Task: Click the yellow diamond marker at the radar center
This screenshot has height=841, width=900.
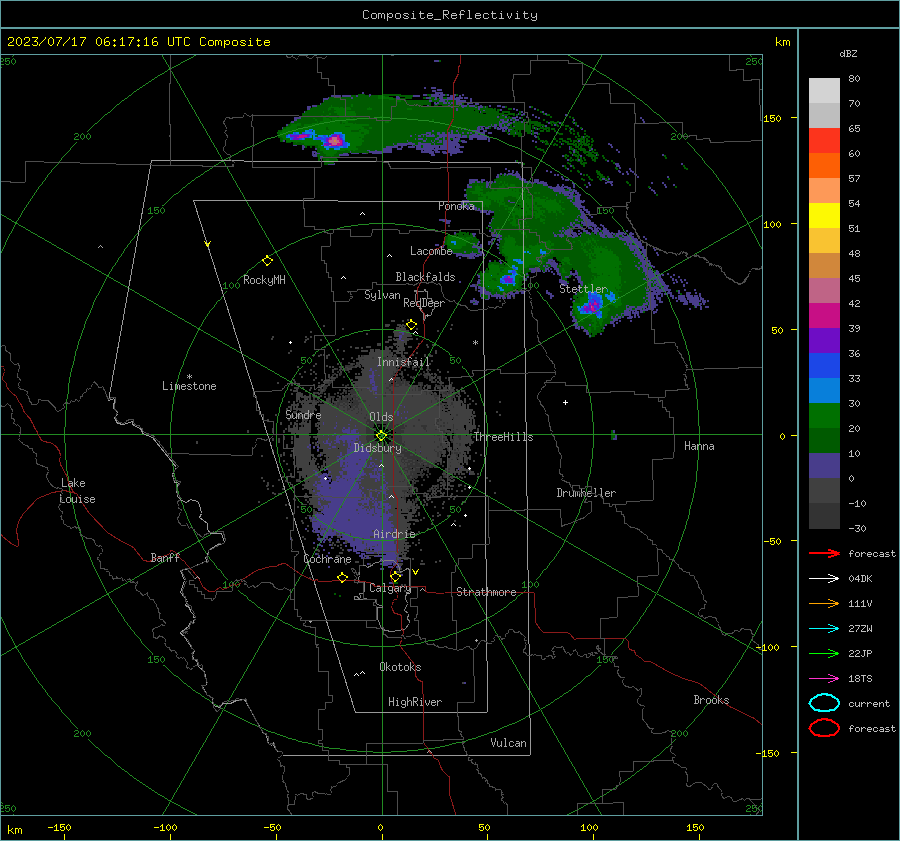Action: pos(381,436)
